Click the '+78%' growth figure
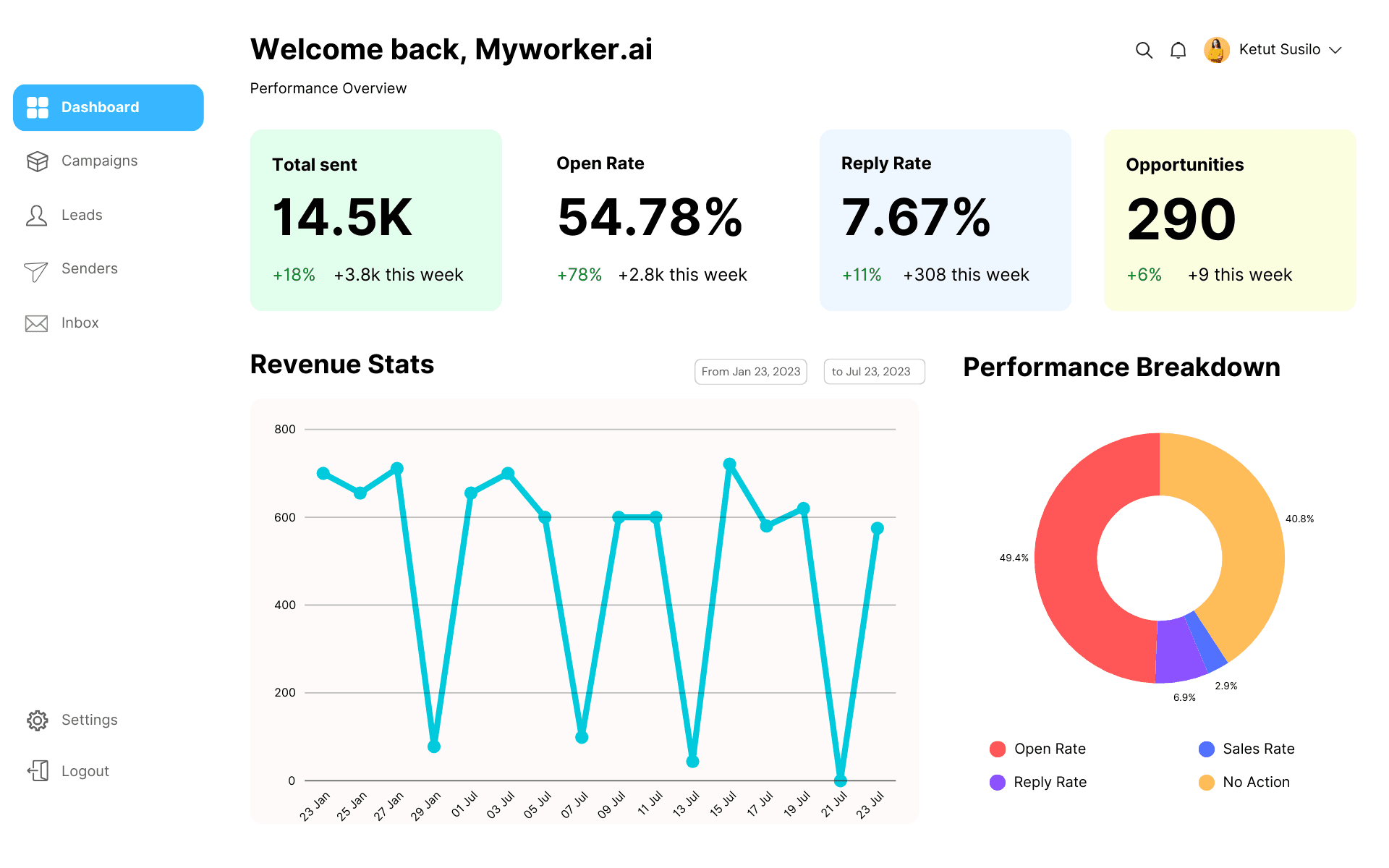The height and width of the screenshot is (868, 1389). (579, 275)
